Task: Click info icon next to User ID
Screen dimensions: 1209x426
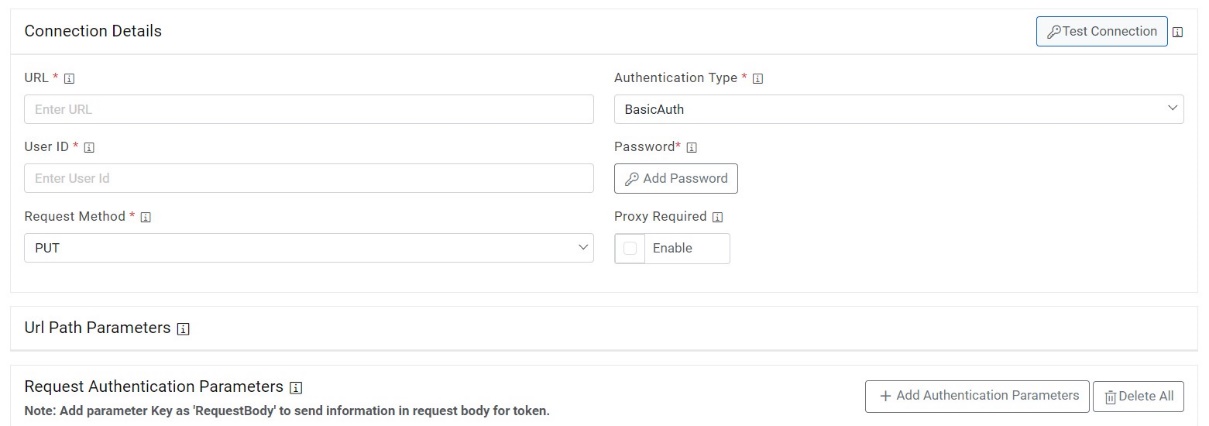Action: click(89, 147)
